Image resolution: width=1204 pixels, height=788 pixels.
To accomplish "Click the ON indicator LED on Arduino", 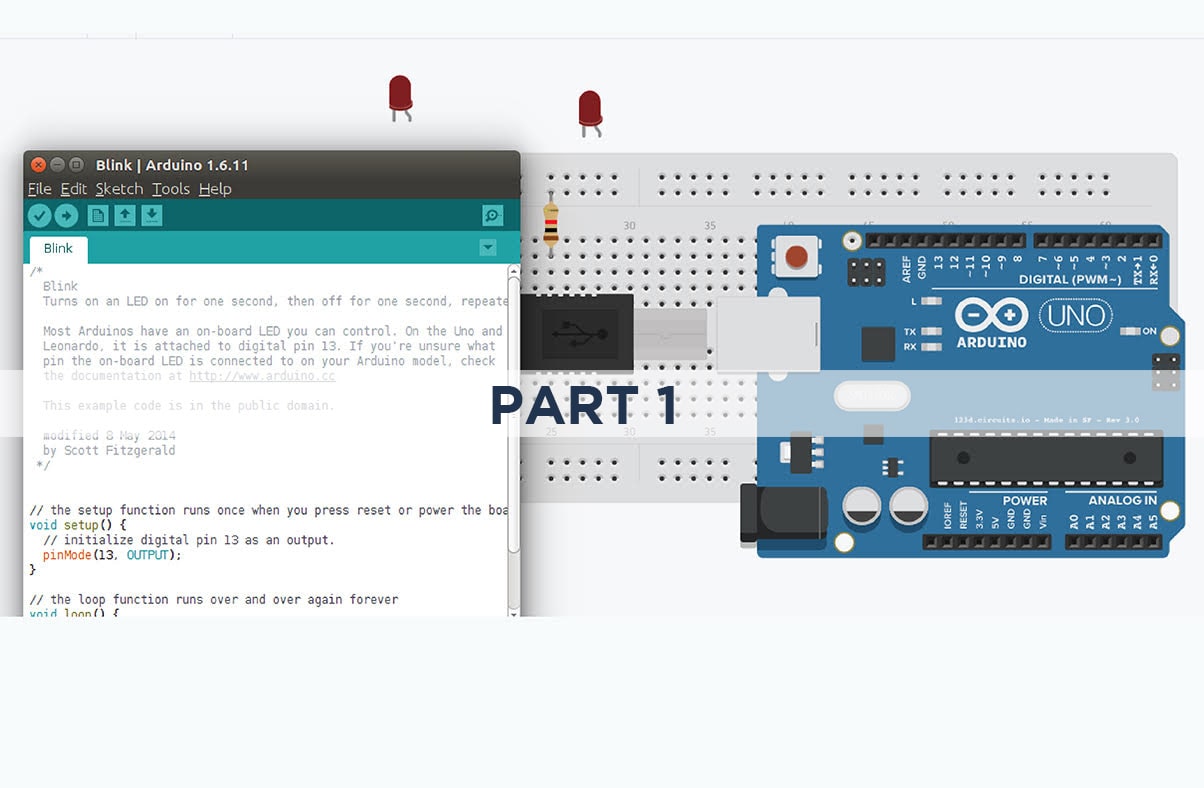I will click(x=1129, y=331).
